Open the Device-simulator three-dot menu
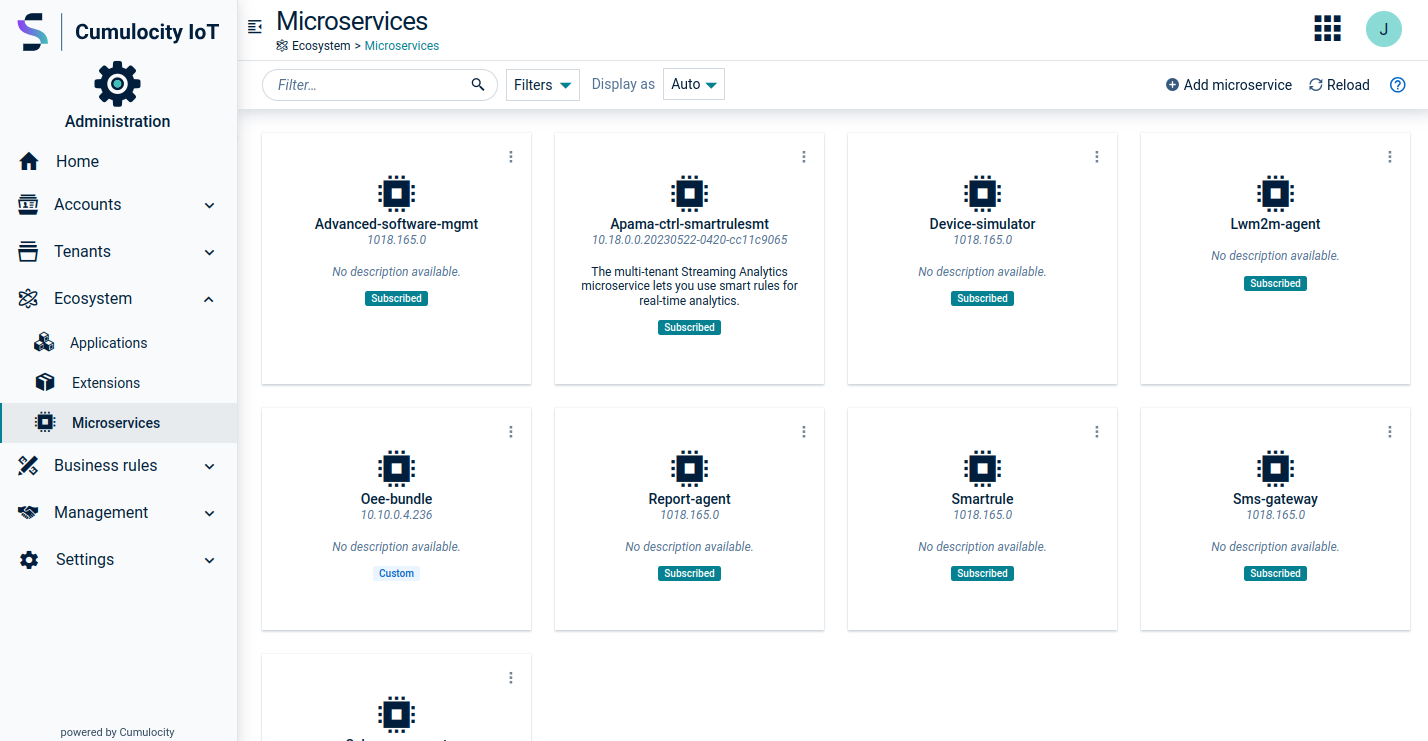Screen dimensions: 1428x741 coord(1097,157)
